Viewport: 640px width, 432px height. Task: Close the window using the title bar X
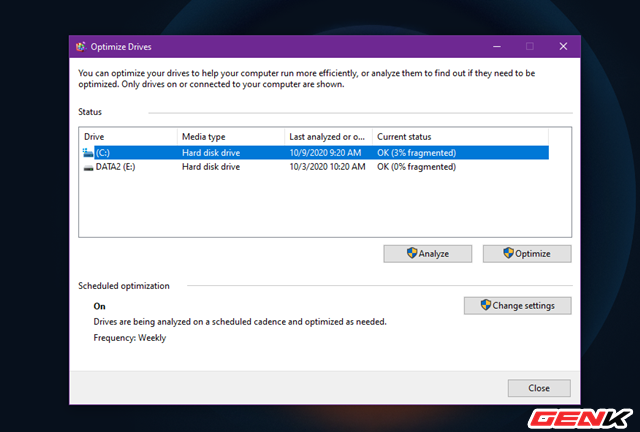coord(563,46)
